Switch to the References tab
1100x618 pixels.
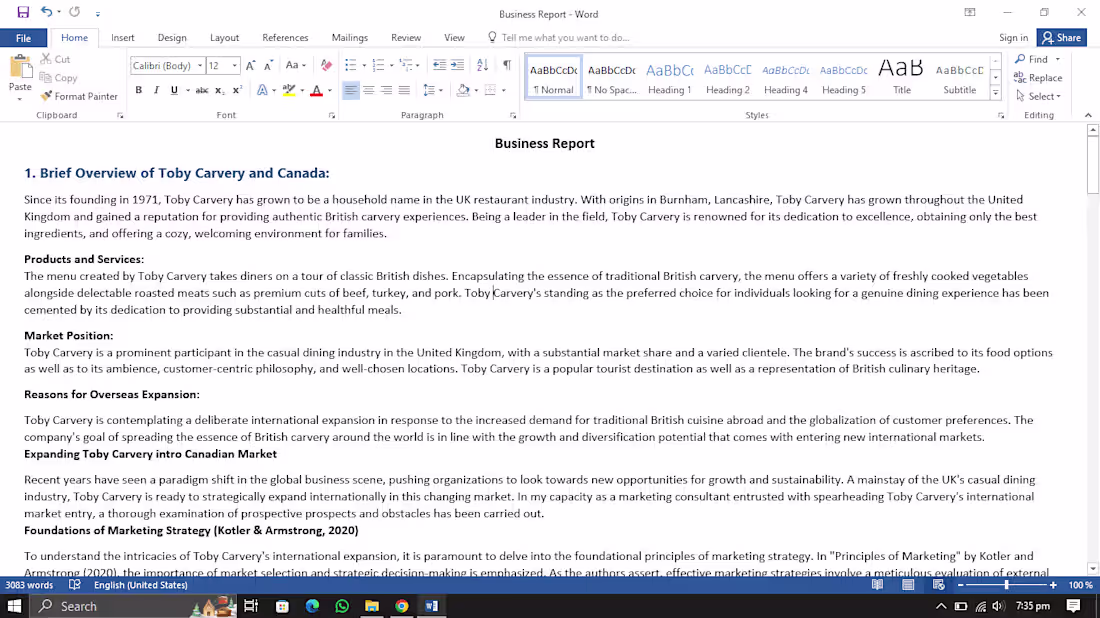[x=285, y=38]
